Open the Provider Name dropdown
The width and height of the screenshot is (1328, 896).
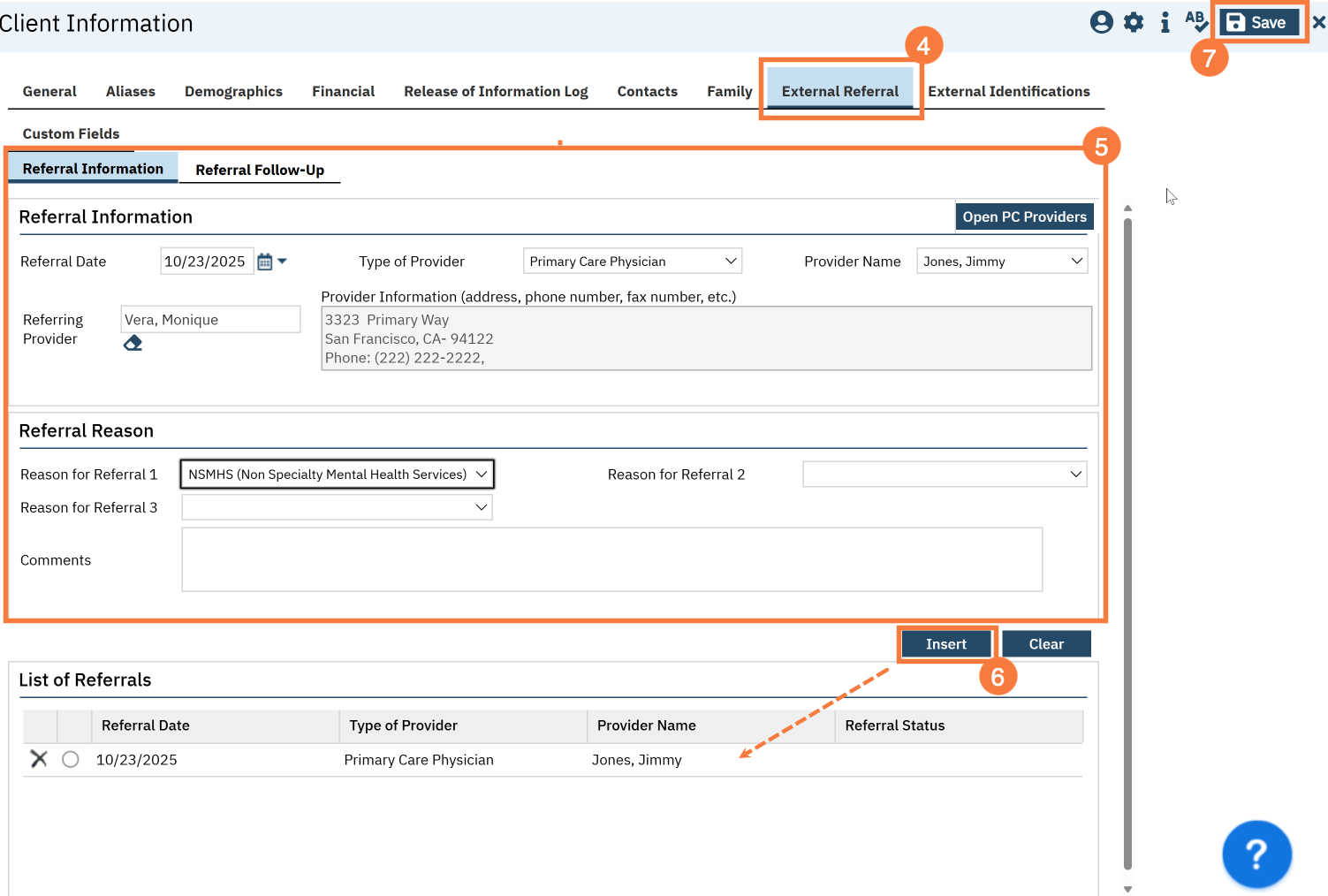click(x=1001, y=262)
